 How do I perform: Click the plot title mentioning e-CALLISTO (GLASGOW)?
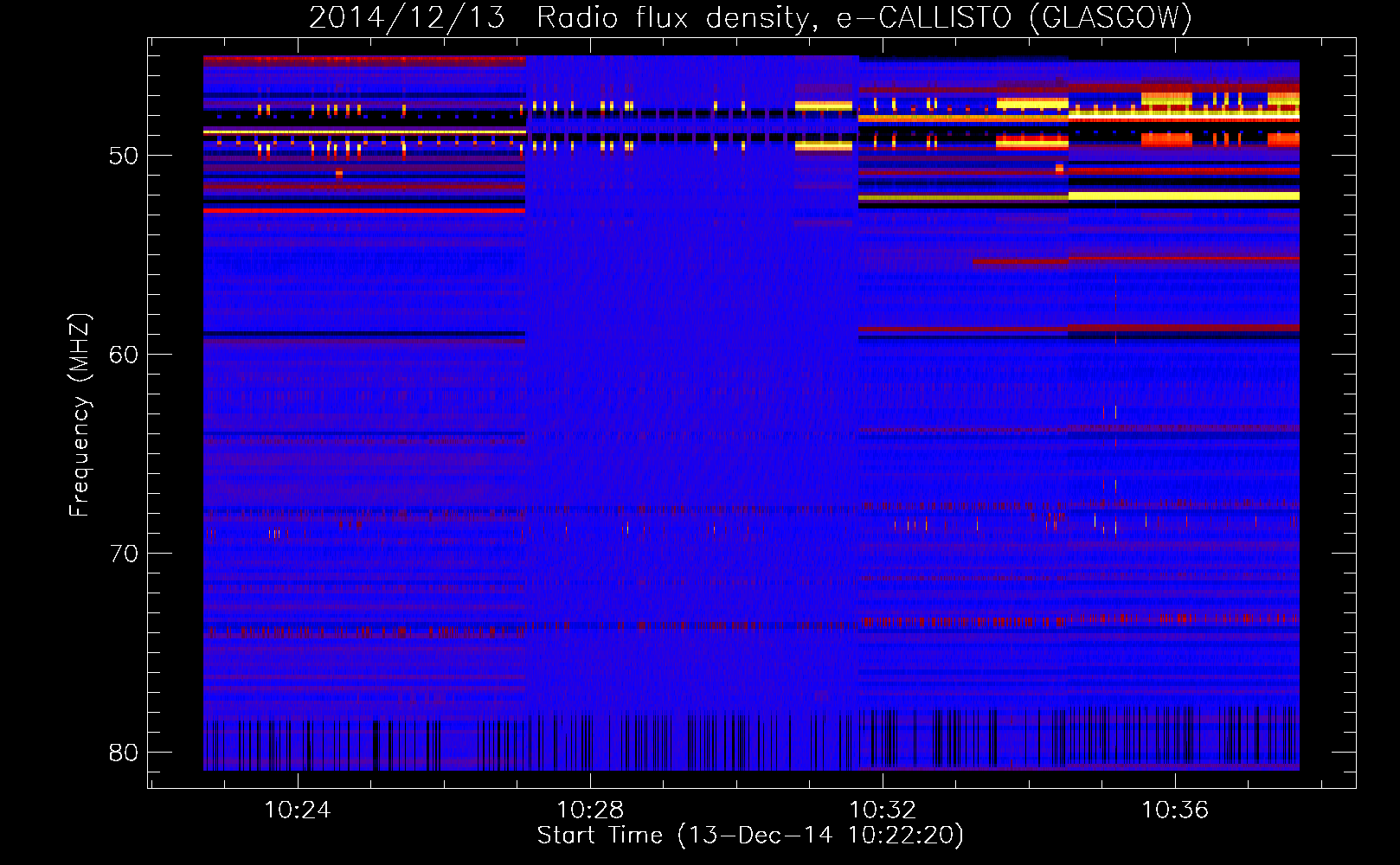tap(750, 17)
